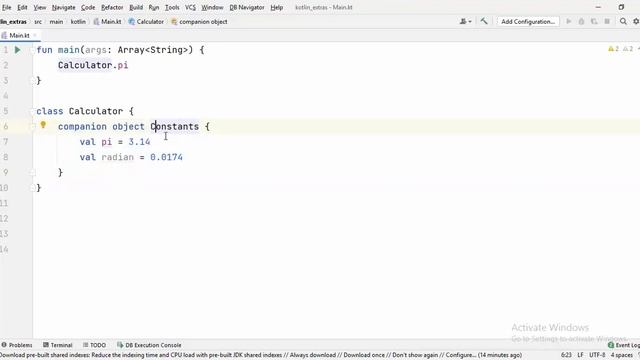The image size is (640, 360).
Task: Open the Build menu
Action: pyautogui.click(x=136, y=7)
